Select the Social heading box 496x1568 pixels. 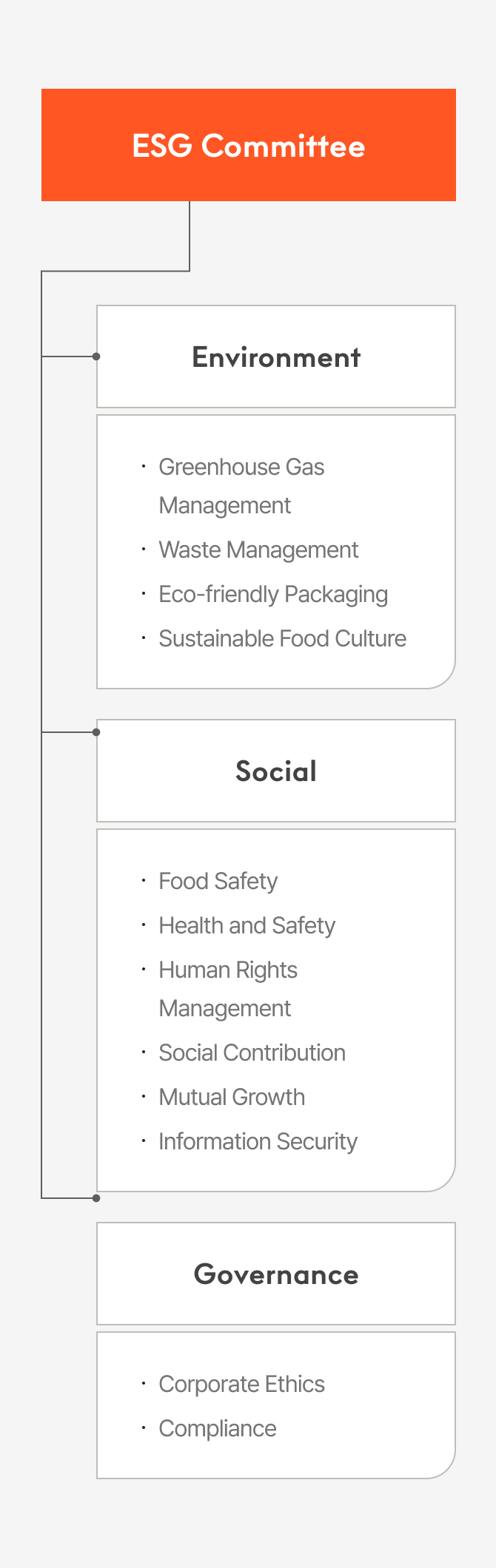(276, 771)
